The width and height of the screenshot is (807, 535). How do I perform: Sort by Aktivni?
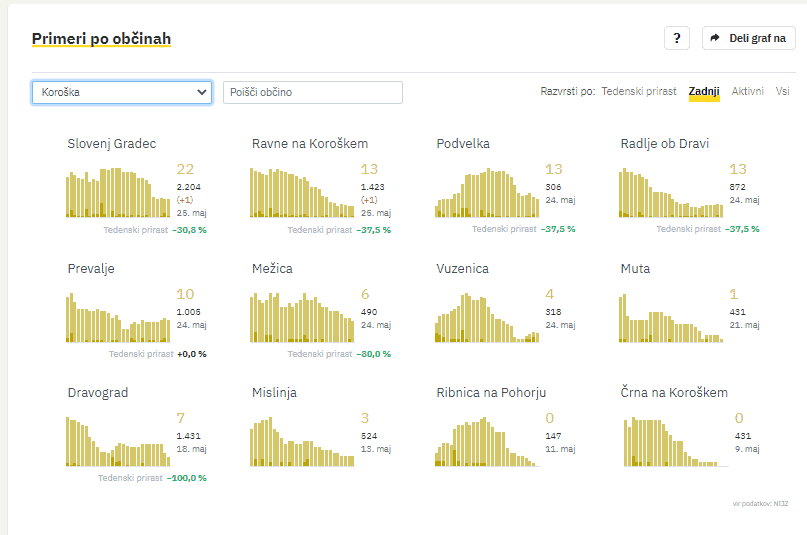748,92
